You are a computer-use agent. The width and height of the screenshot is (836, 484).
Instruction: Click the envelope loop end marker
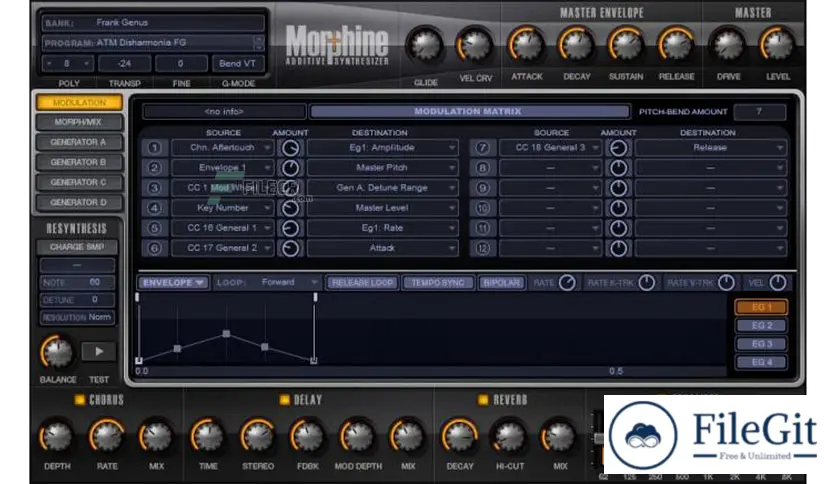click(315, 297)
